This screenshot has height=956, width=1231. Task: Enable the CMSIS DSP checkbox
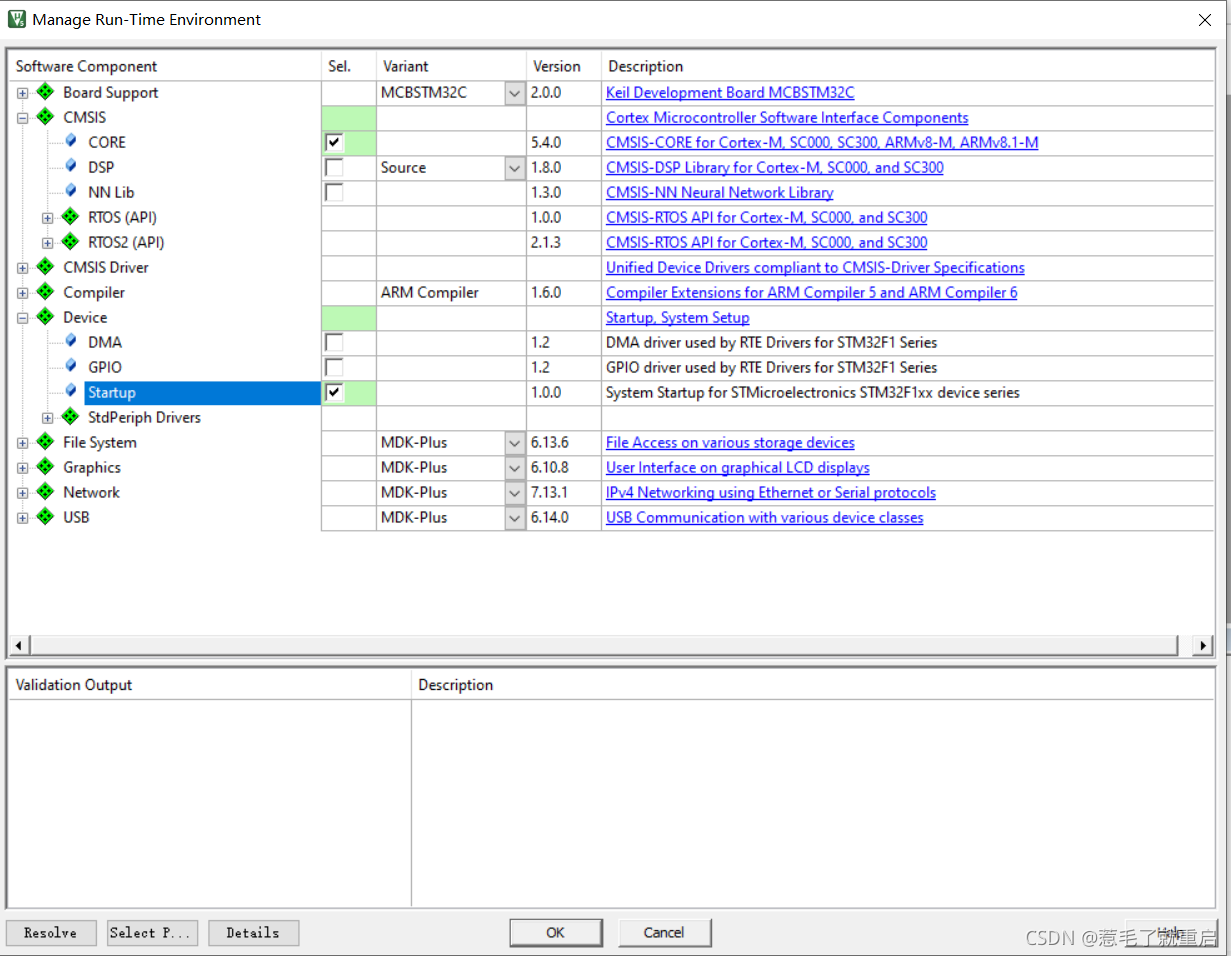334,167
